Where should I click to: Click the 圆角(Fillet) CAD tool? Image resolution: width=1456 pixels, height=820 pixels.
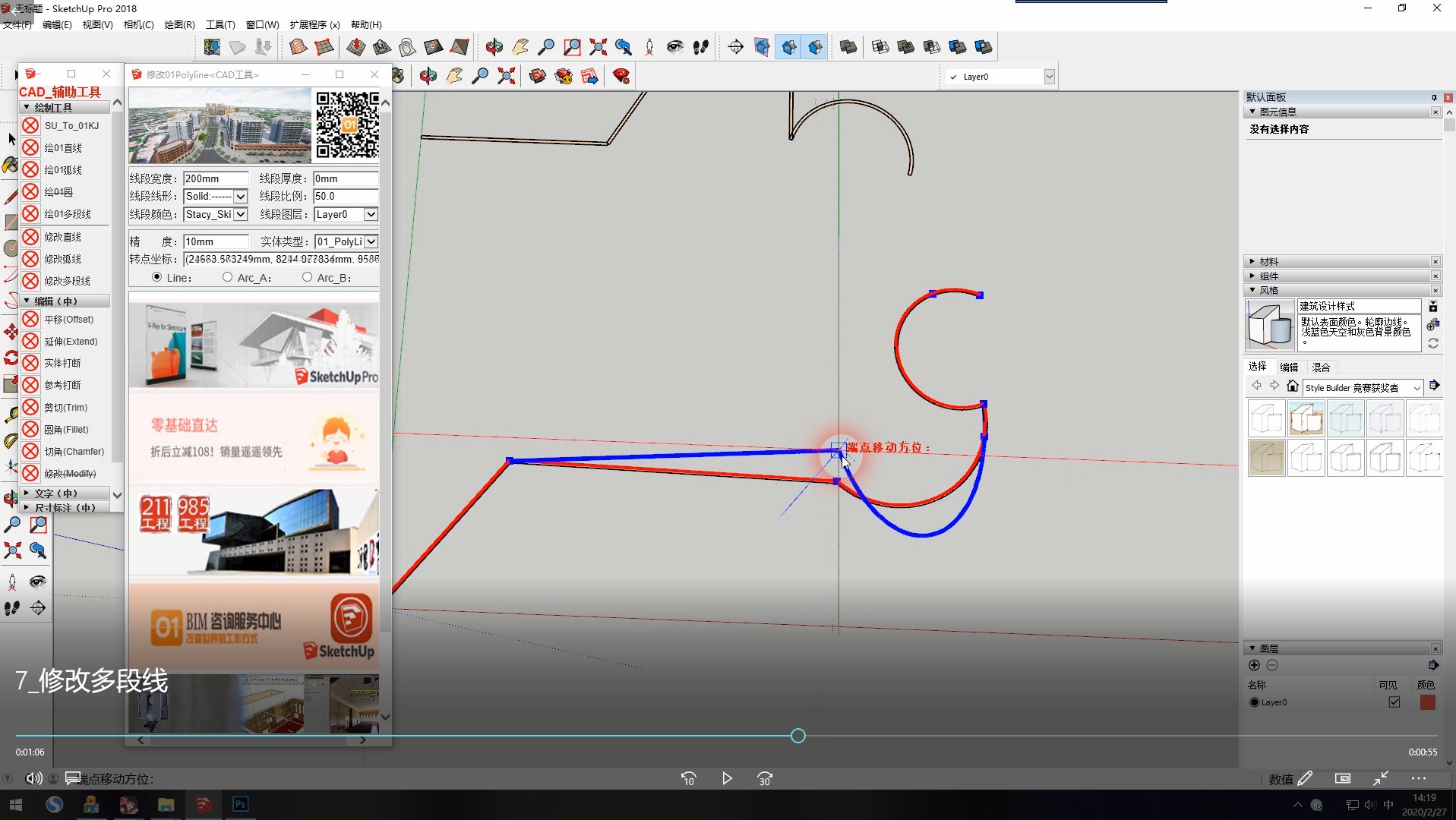[x=66, y=430]
